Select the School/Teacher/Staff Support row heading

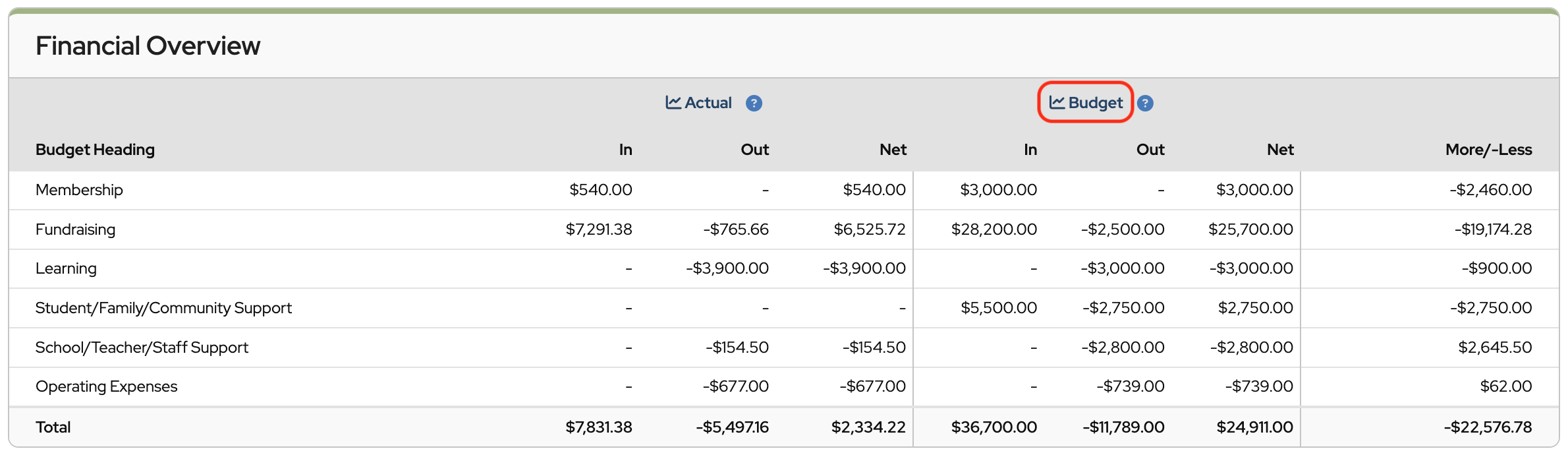142,348
